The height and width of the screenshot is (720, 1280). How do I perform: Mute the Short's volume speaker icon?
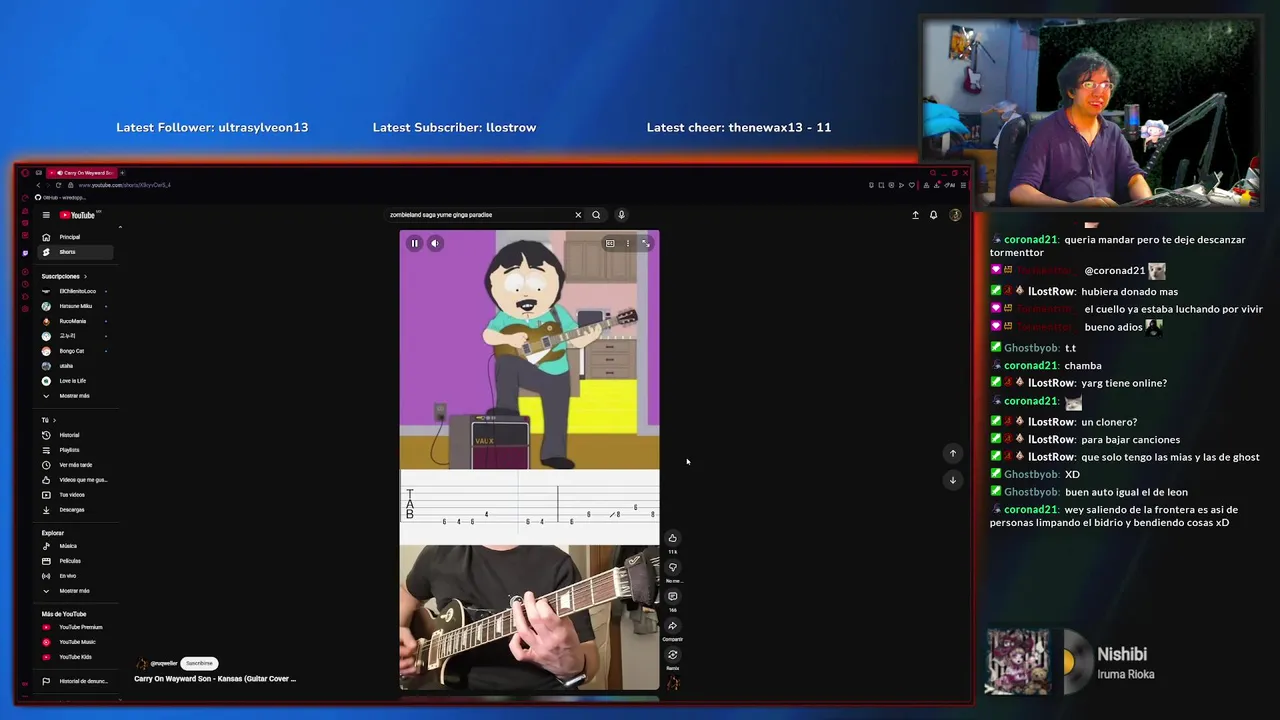coord(435,243)
